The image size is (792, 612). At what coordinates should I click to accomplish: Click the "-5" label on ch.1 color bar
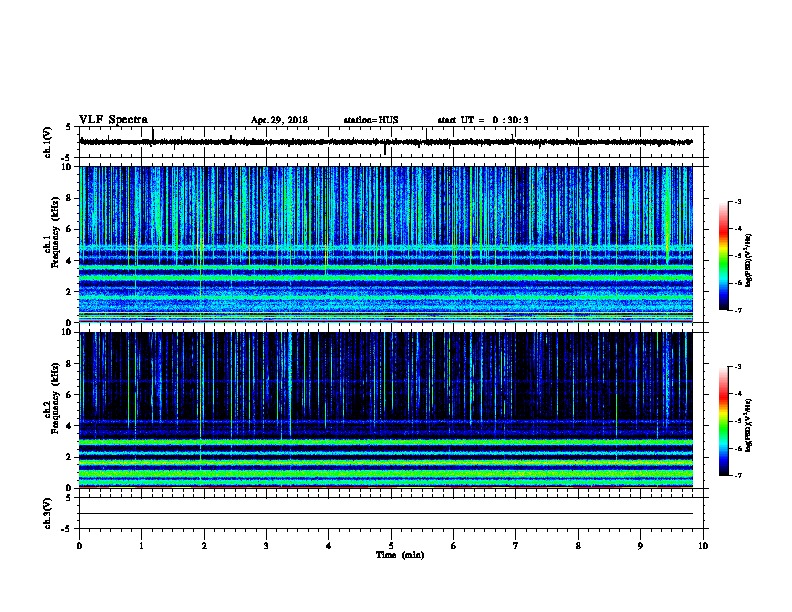click(x=737, y=256)
